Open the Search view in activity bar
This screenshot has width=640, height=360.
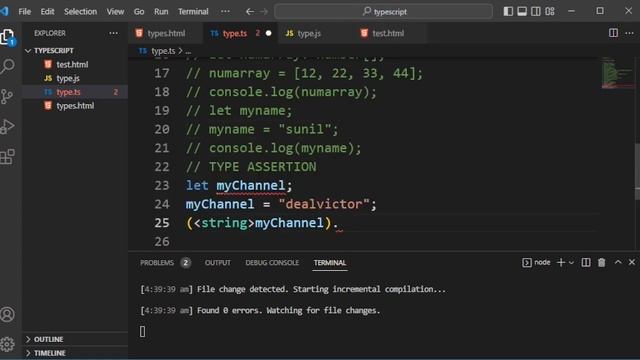click(x=7, y=66)
